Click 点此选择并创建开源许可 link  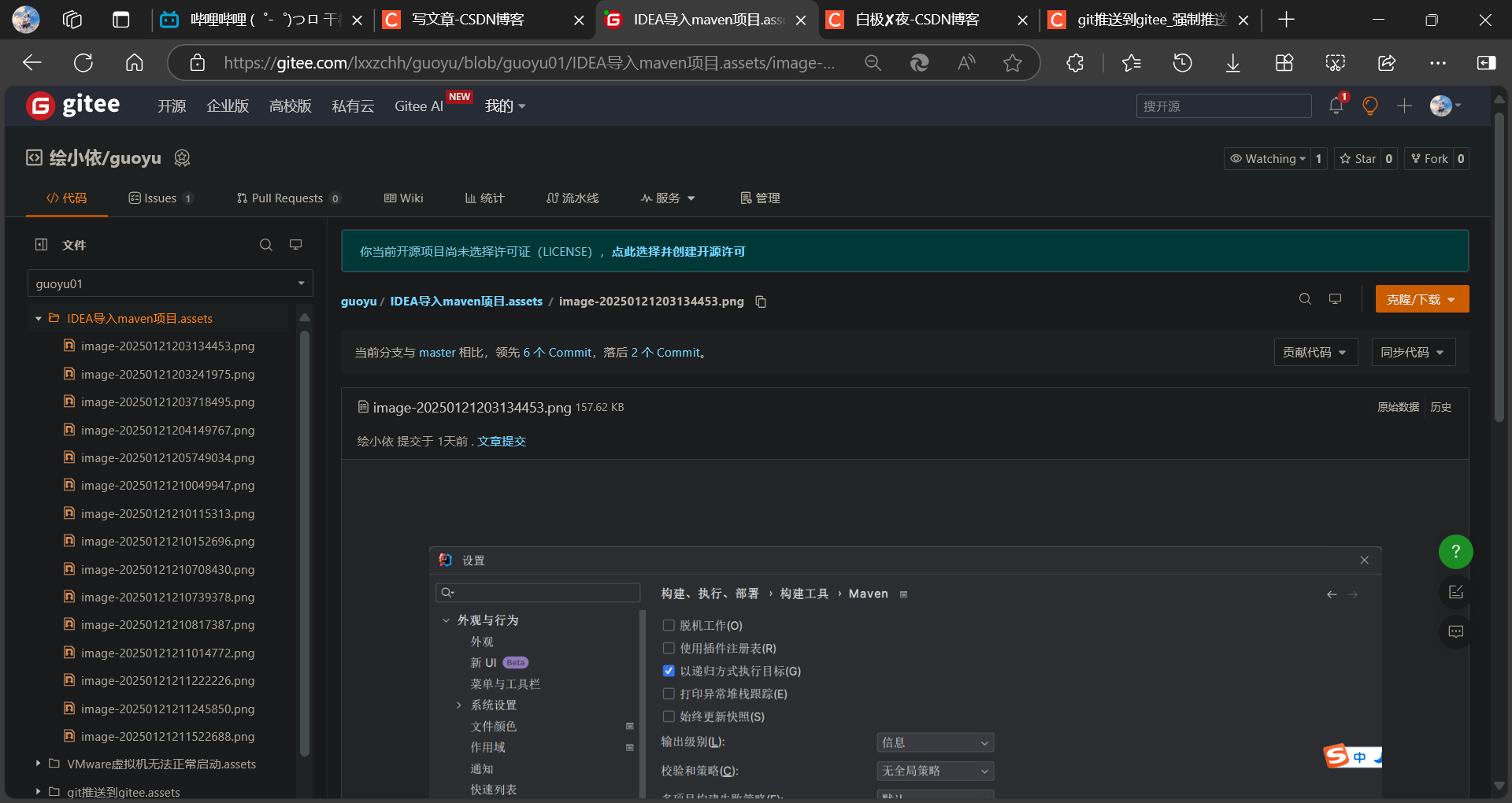tap(676, 252)
